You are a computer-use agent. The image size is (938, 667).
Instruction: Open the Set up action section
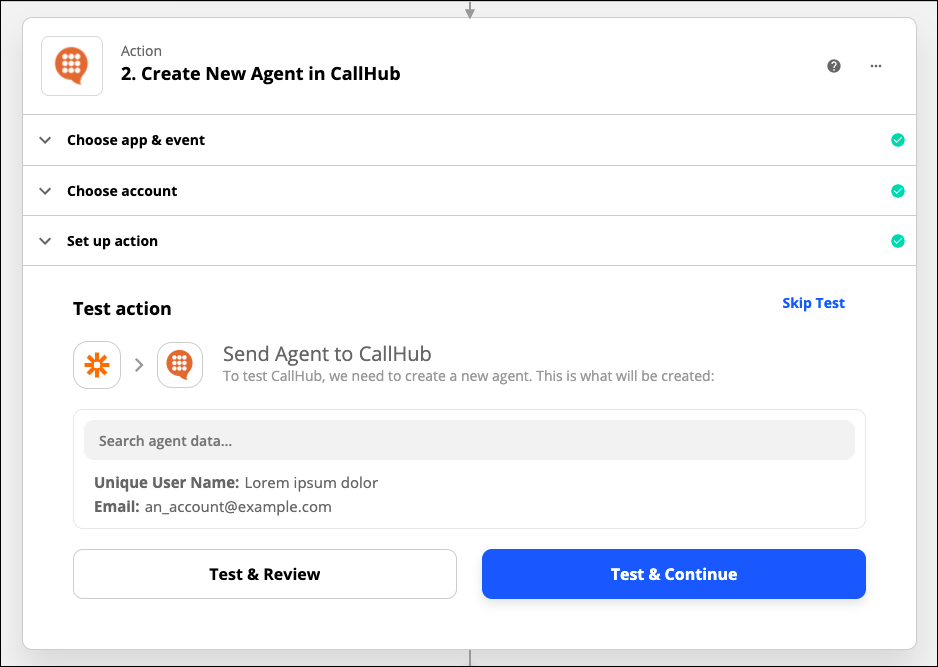[x=469, y=241]
